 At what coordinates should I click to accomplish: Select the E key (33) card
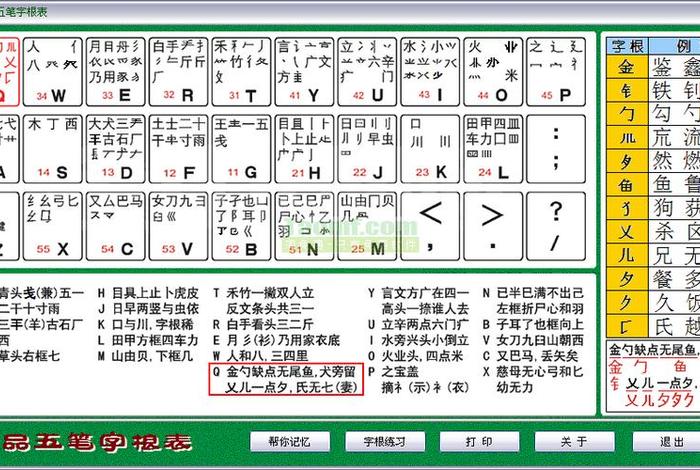click(116, 72)
